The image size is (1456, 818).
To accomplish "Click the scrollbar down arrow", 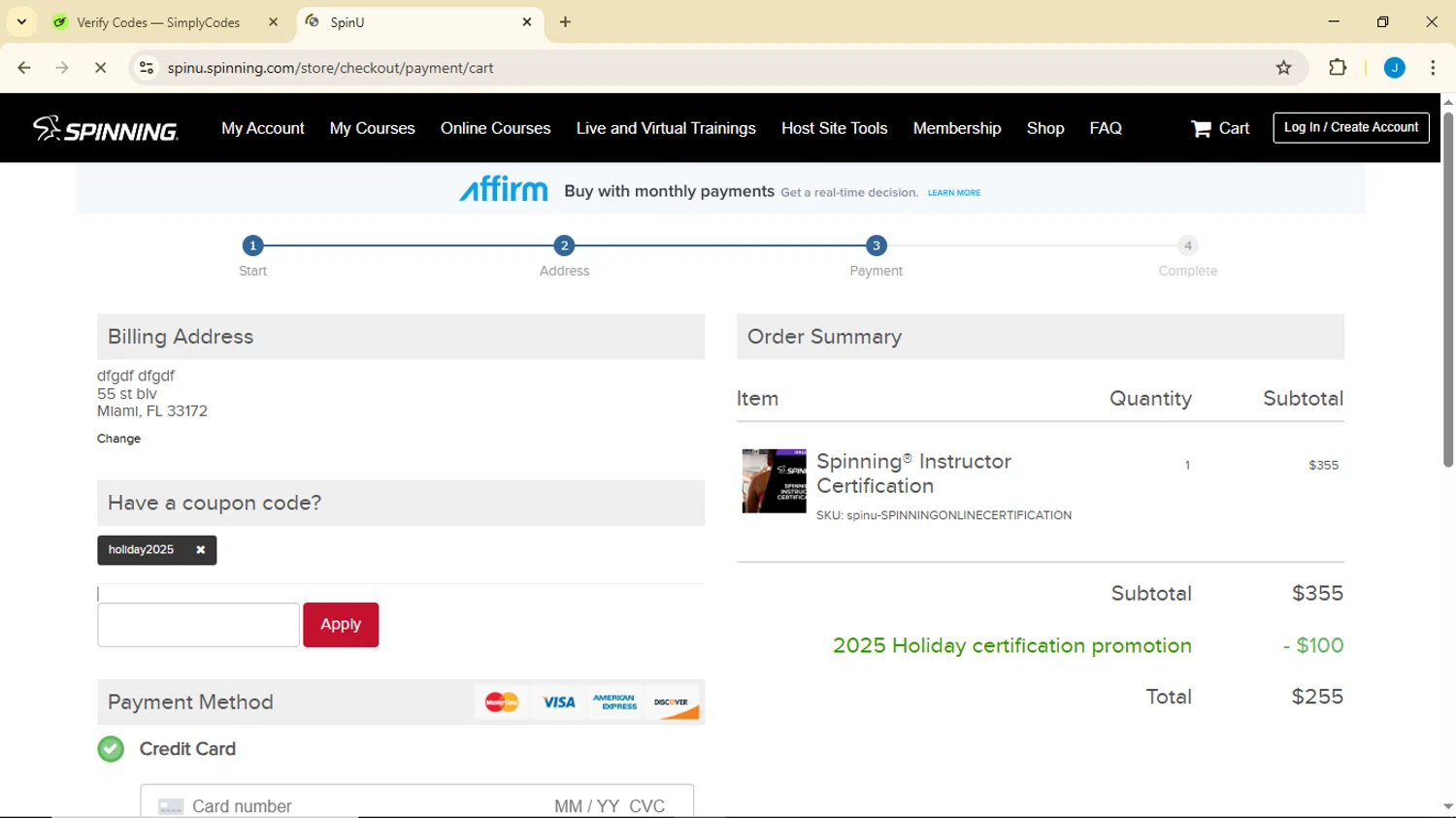I will click(1448, 807).
